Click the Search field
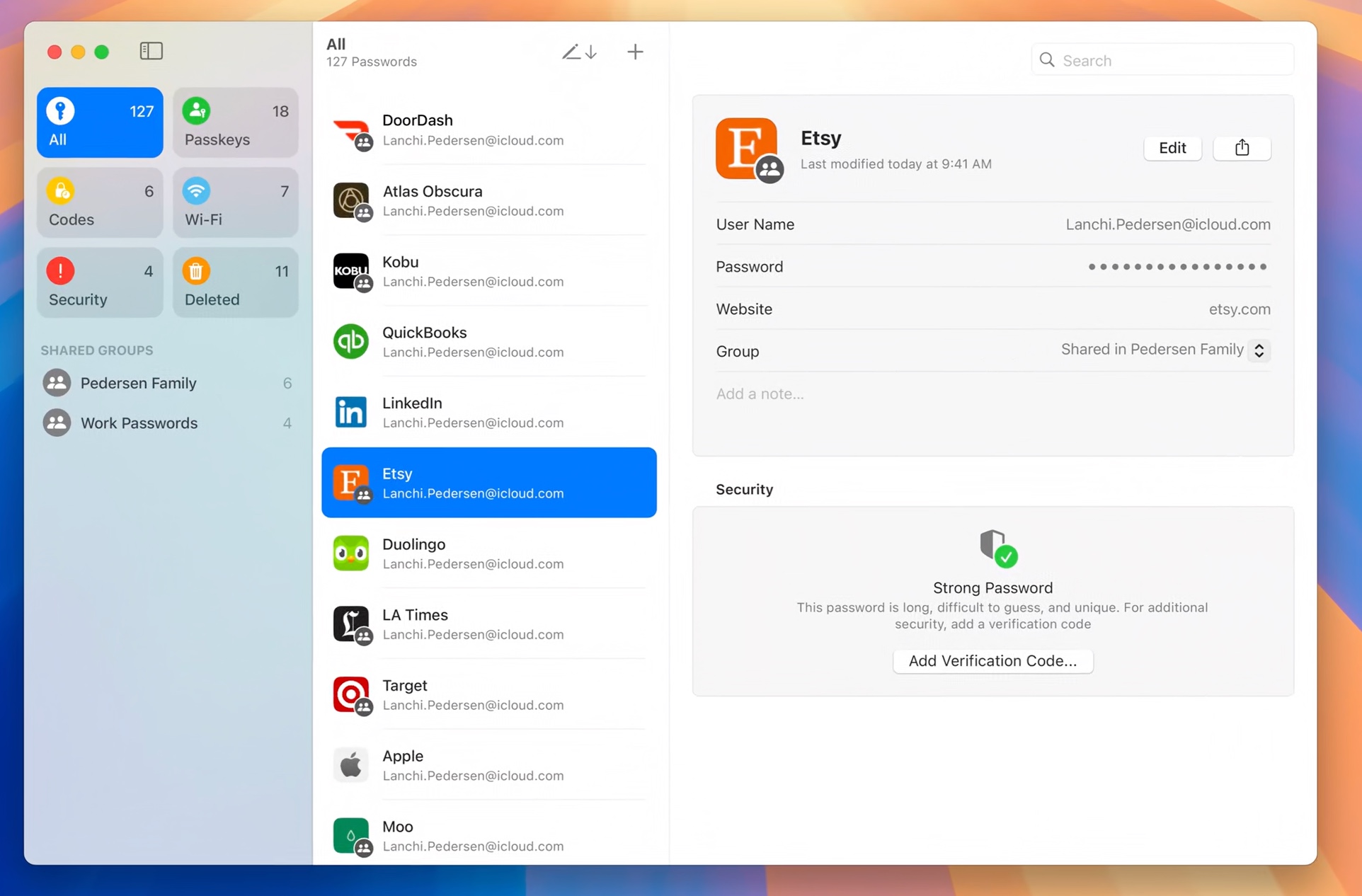Image resolution: width=1362 pixels, height=896 pixels. click(x=1162, y=60)
